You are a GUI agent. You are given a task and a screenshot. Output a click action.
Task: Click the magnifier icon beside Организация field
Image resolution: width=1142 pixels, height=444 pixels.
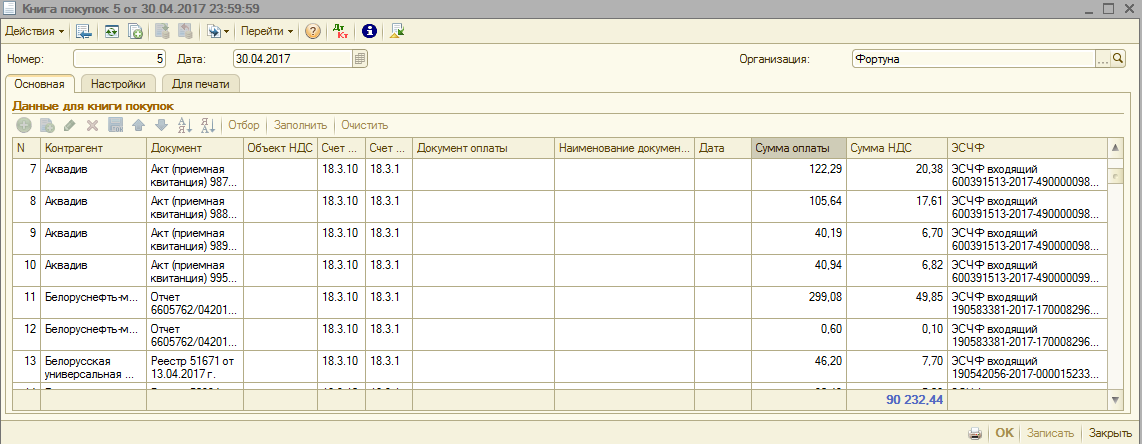1119,59
